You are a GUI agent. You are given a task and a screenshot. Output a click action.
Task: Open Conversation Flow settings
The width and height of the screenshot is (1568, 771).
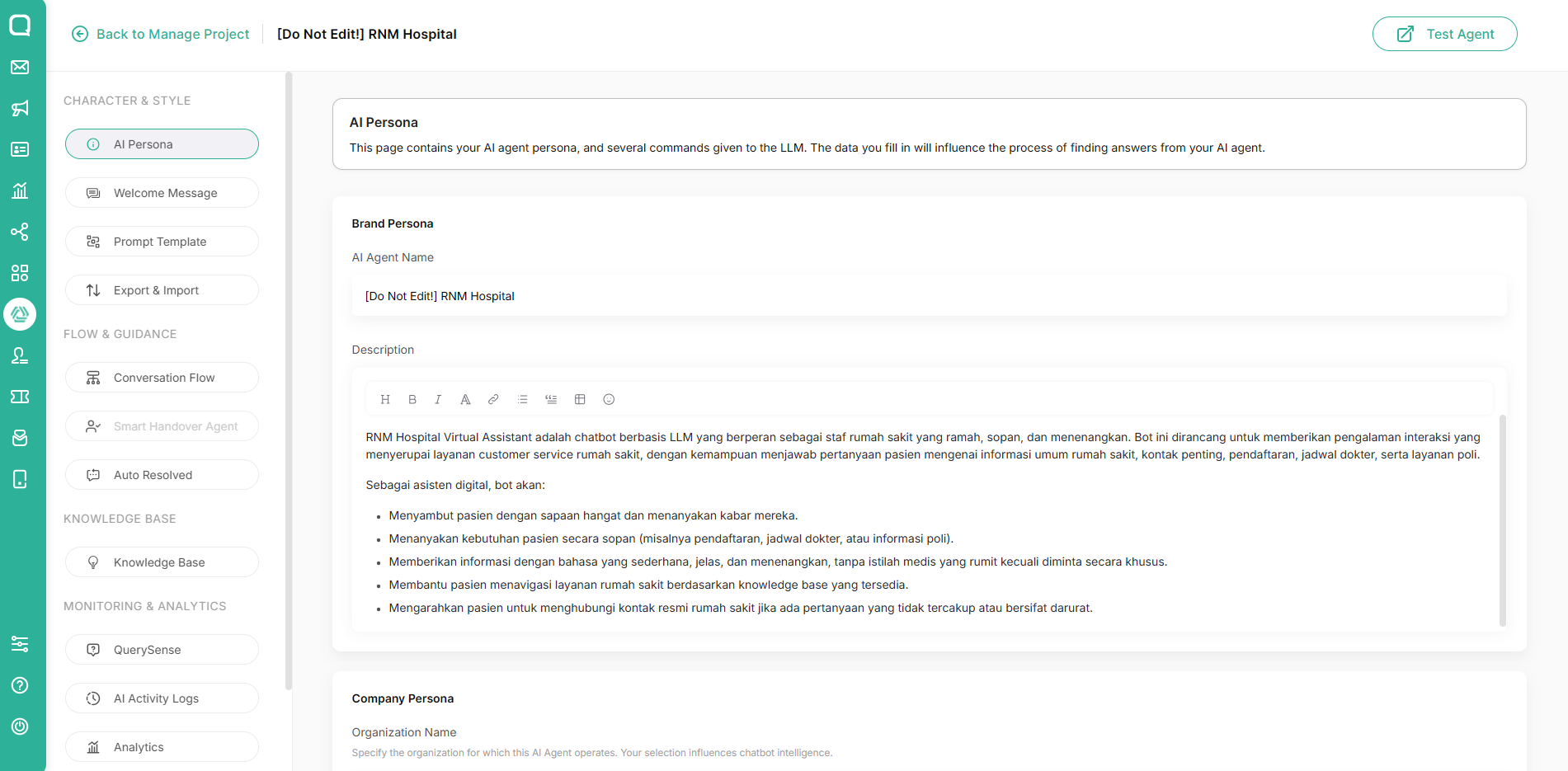(x=162, y=378)
